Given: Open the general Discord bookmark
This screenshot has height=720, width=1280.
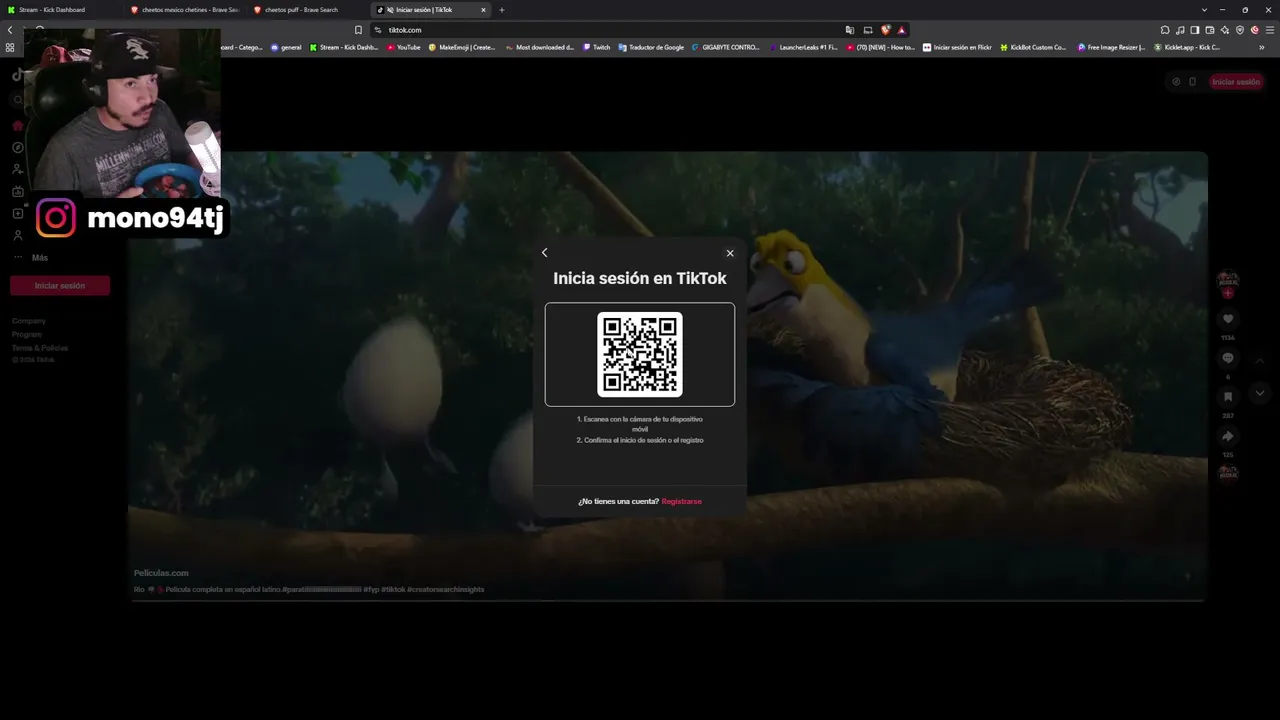Looking at the screenshot, I should 285,47.
